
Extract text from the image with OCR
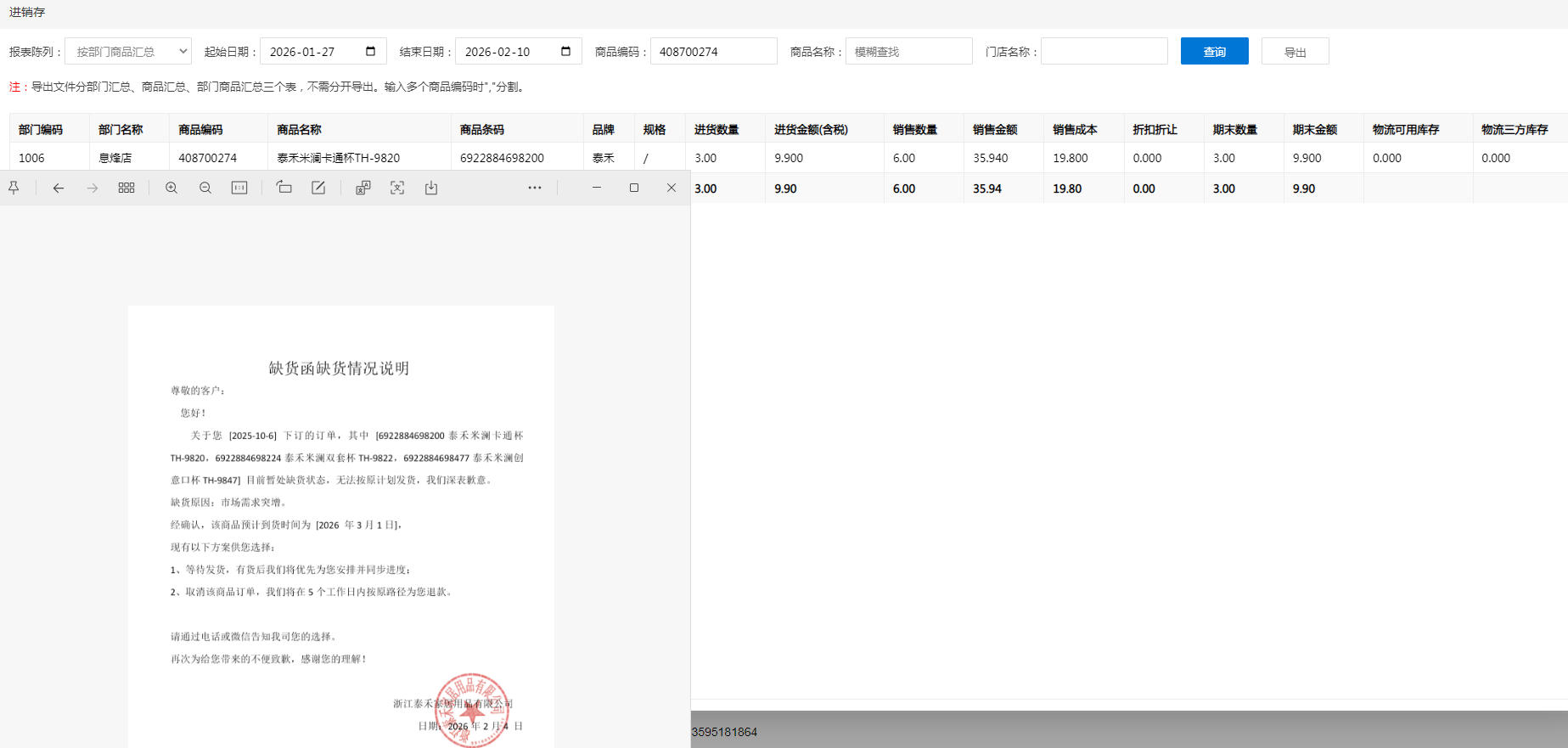click(397, 188)
